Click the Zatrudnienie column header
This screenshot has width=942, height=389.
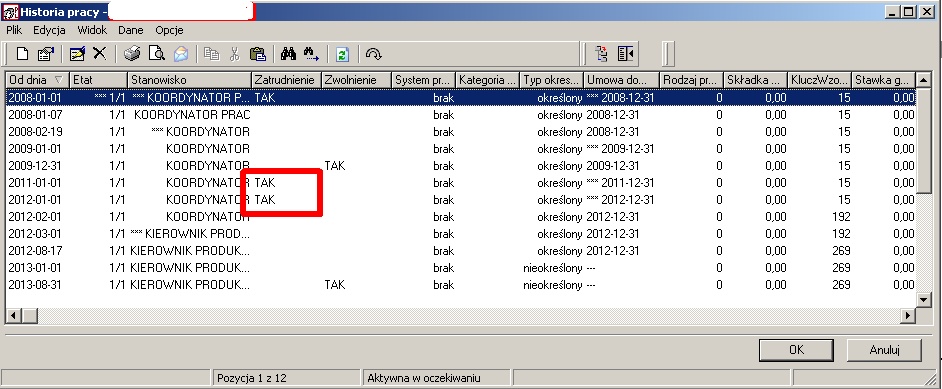[x=286, y=80]
